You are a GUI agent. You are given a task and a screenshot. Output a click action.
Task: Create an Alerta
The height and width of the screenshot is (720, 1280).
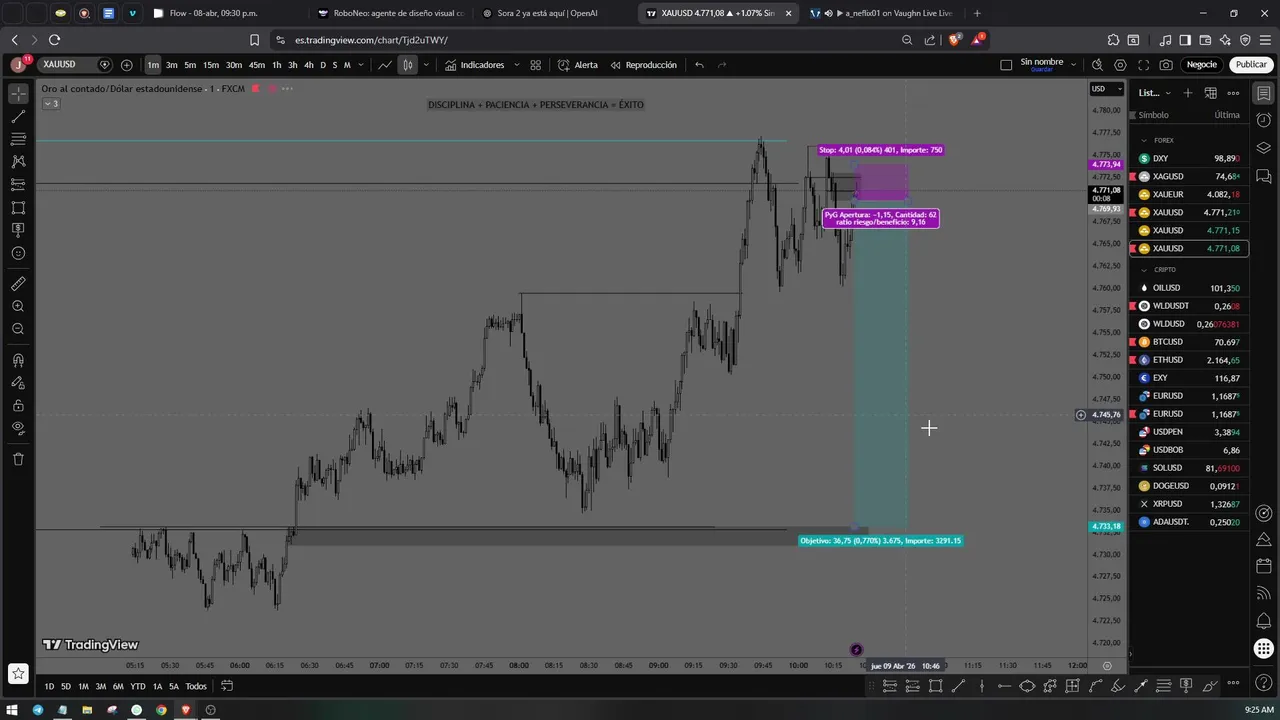[x=578, y=65]
